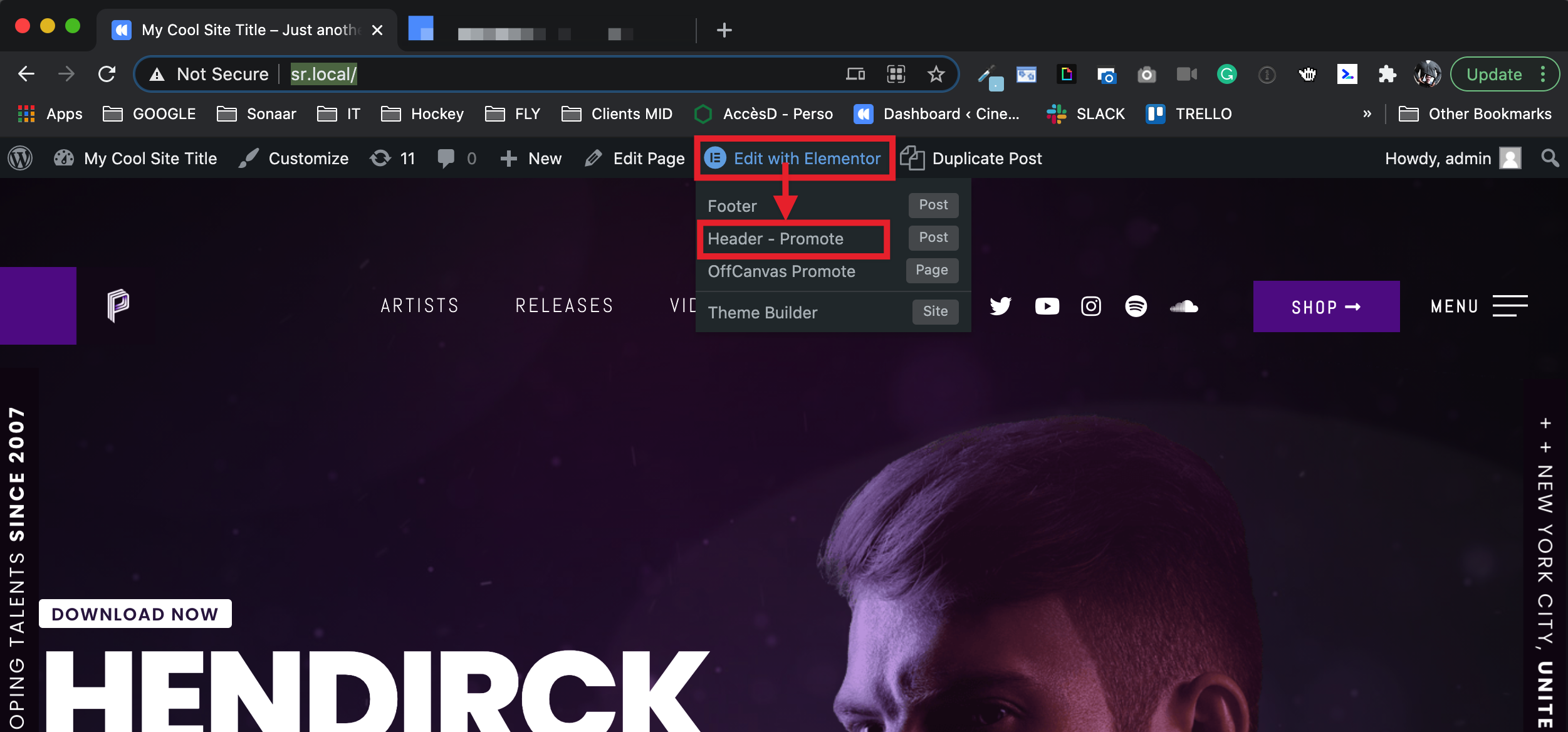Click the DOWNLOAD NOW button
The height and width of the screenshot is (732, 1568).
pos(135,614)
